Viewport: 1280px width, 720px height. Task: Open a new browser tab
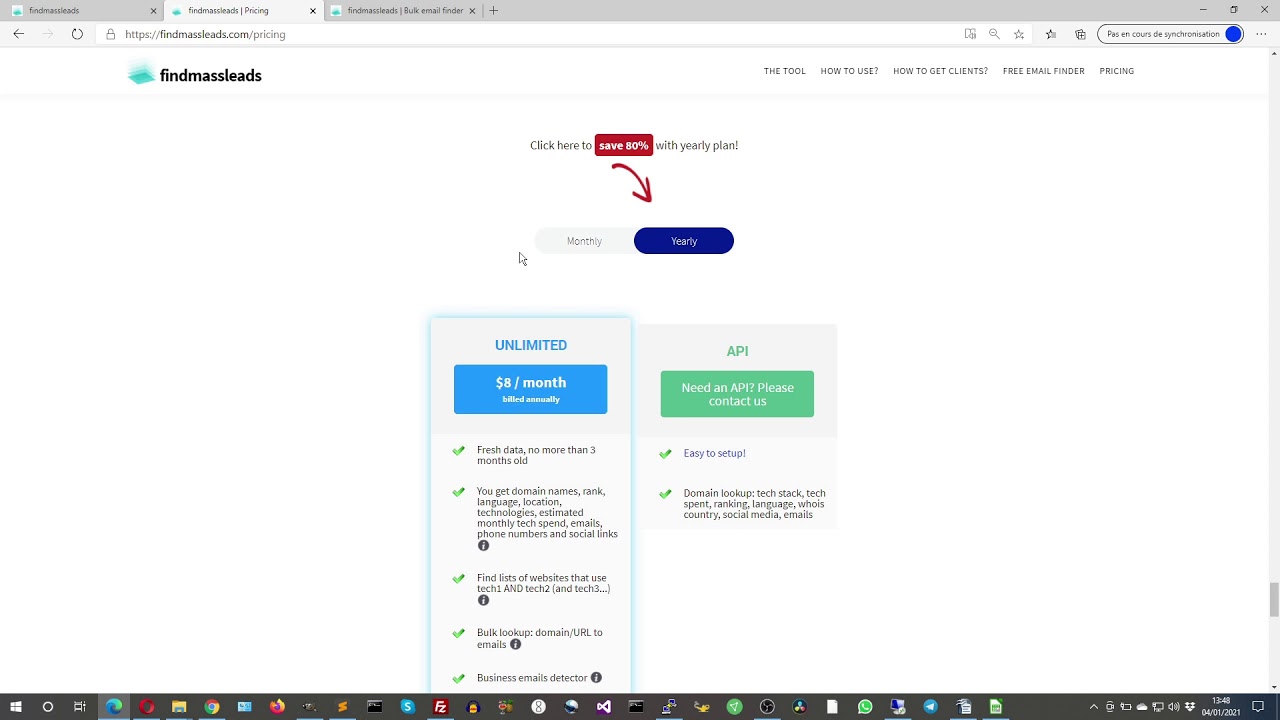click(494, 10)
